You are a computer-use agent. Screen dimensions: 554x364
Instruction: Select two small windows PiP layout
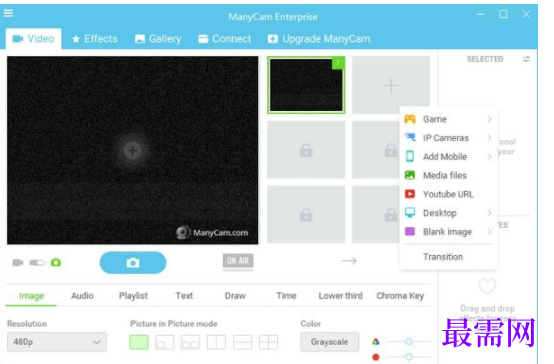pyautogui.click(x=190, y=342)
